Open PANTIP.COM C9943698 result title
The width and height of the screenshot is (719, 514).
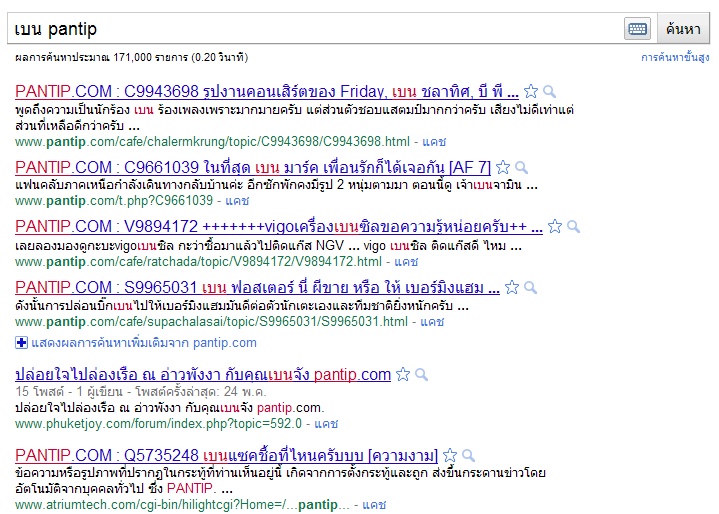pos(267,91)
